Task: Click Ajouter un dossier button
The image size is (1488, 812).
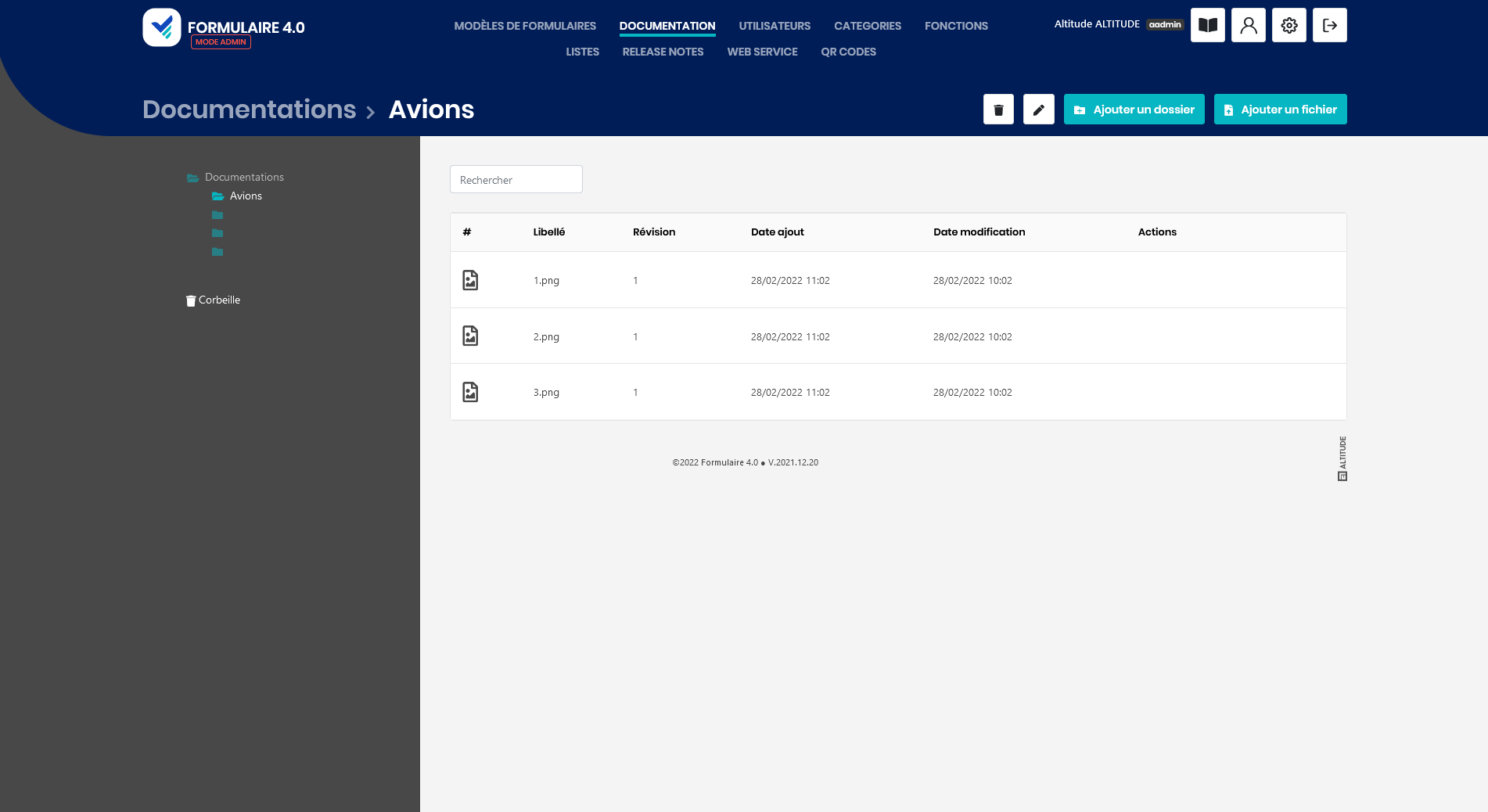Action: click(1134, 110)
